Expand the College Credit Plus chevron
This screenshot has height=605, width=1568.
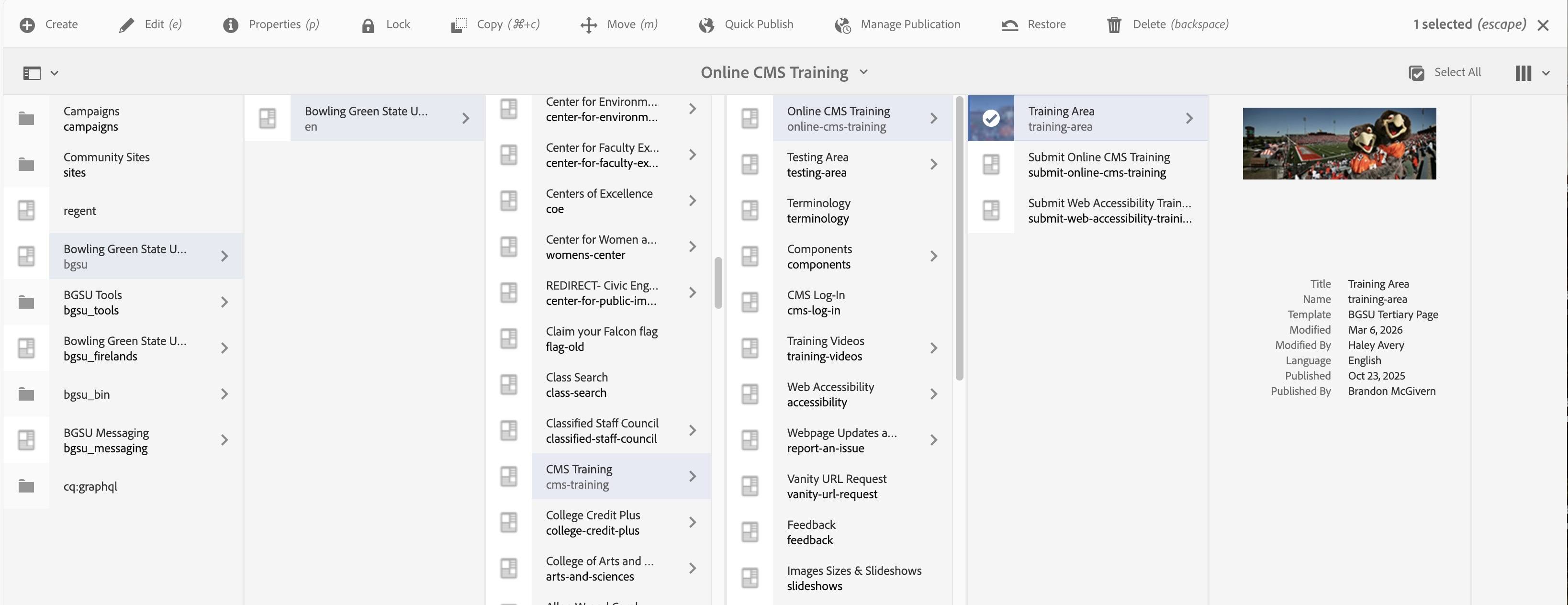(693, 522)
